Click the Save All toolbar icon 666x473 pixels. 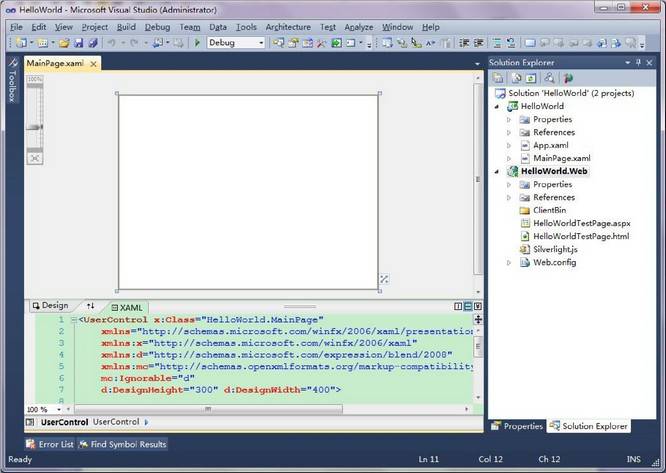(93, 42)
